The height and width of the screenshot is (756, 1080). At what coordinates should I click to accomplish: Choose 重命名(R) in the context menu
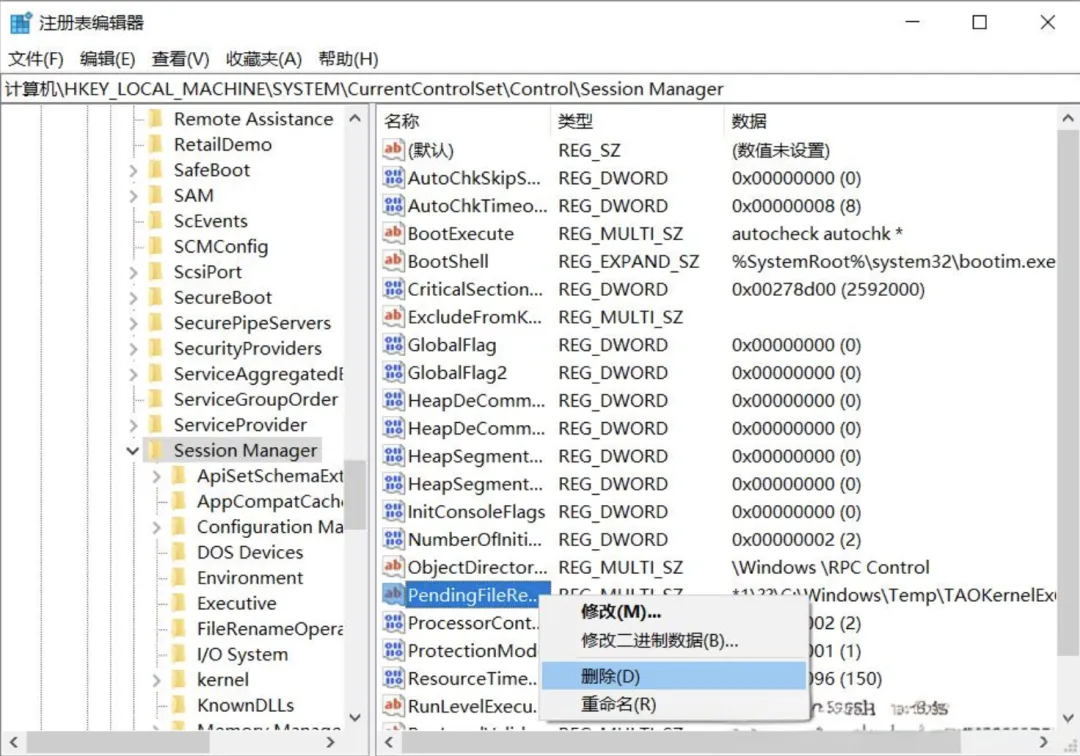click(x=674, y=704)
